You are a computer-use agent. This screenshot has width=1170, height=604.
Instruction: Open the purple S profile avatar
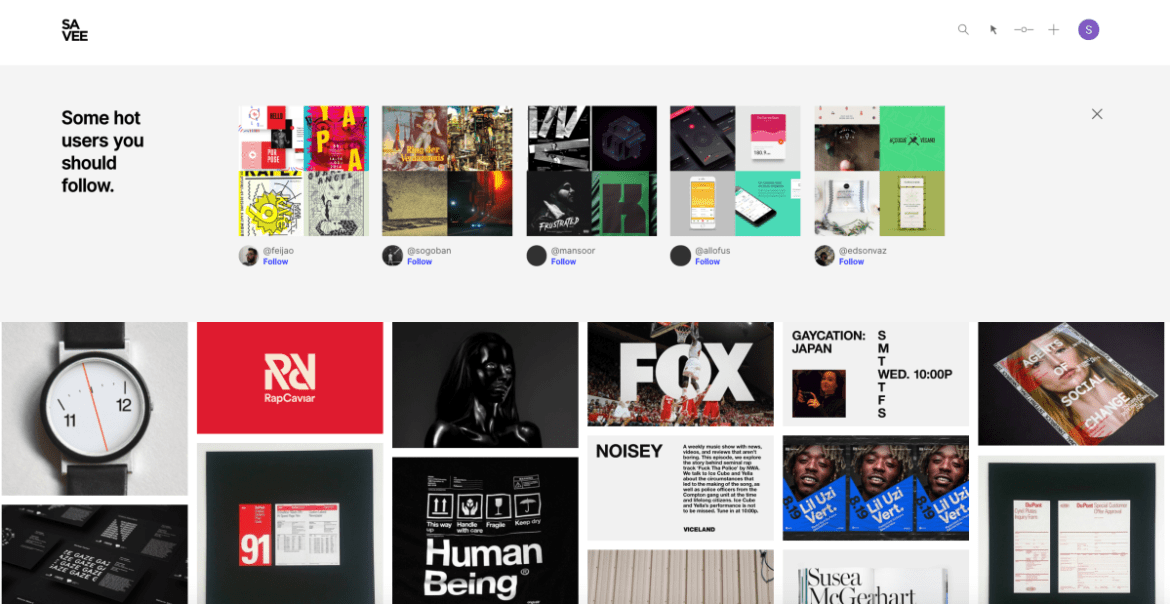pos(1089,30)
